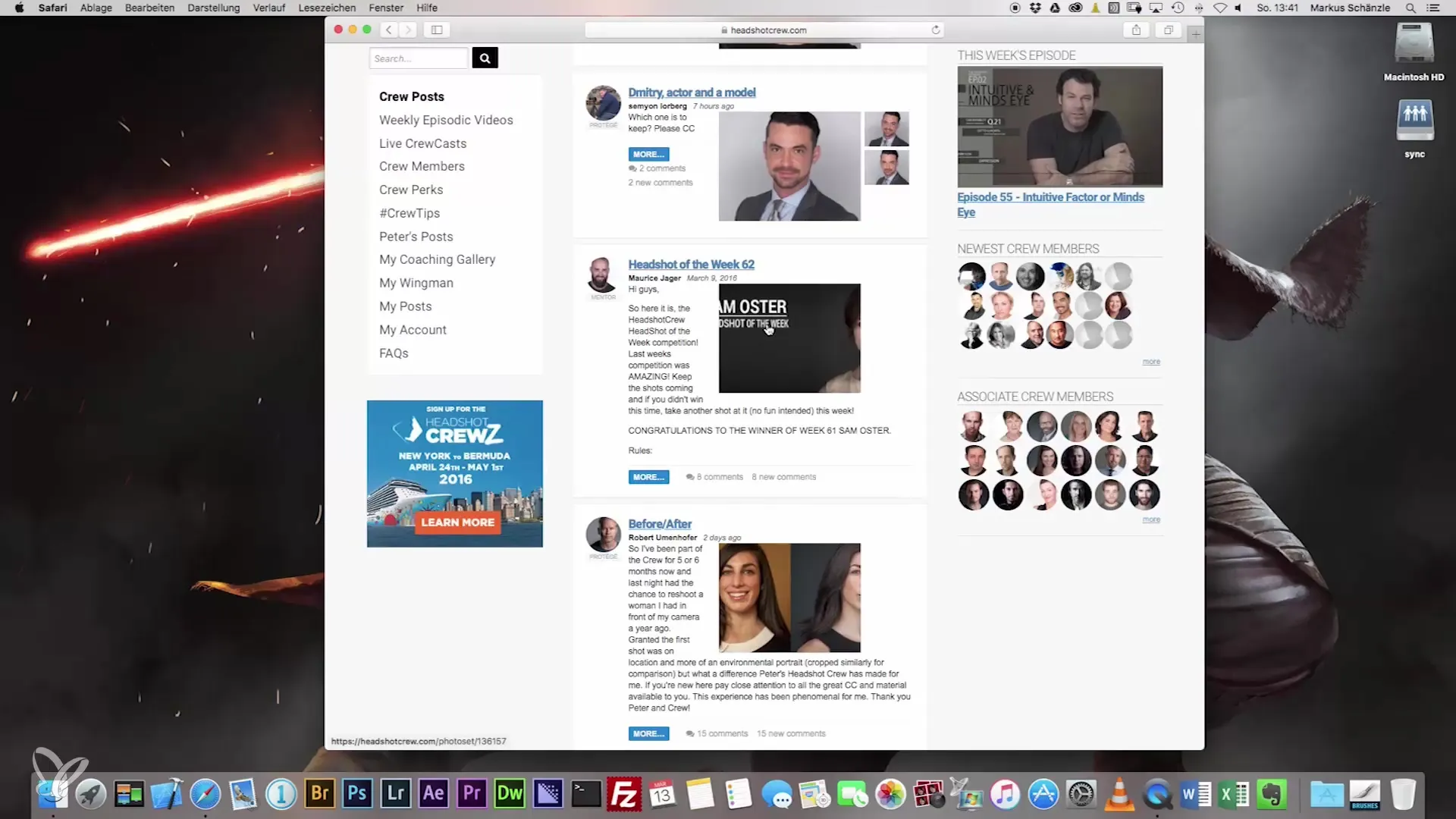Open Dreamweaver in the dock
Image resolution: width=1456 pixels, height=819 pixels.
click(510, 794)
